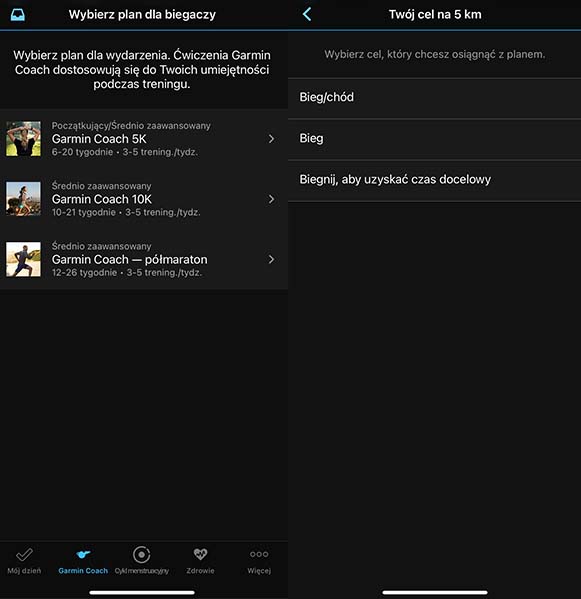Screen dimensions: 581x599
Task: Expand the Garmin Coach 10K chevron
Action: 271,199
